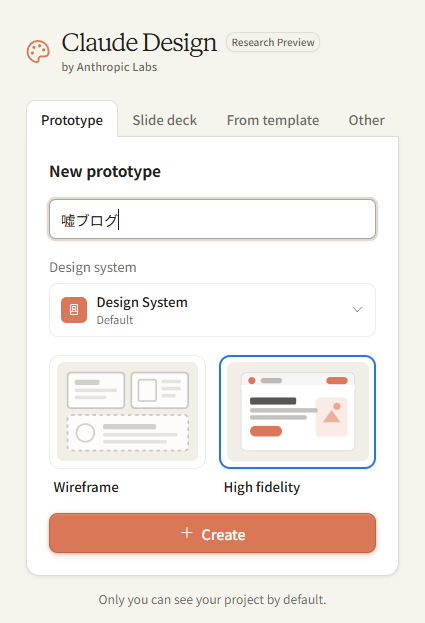This screenshot has height=623, width=425.
Task: Click 'Only you can see your project' note
Action: (212, 600)
